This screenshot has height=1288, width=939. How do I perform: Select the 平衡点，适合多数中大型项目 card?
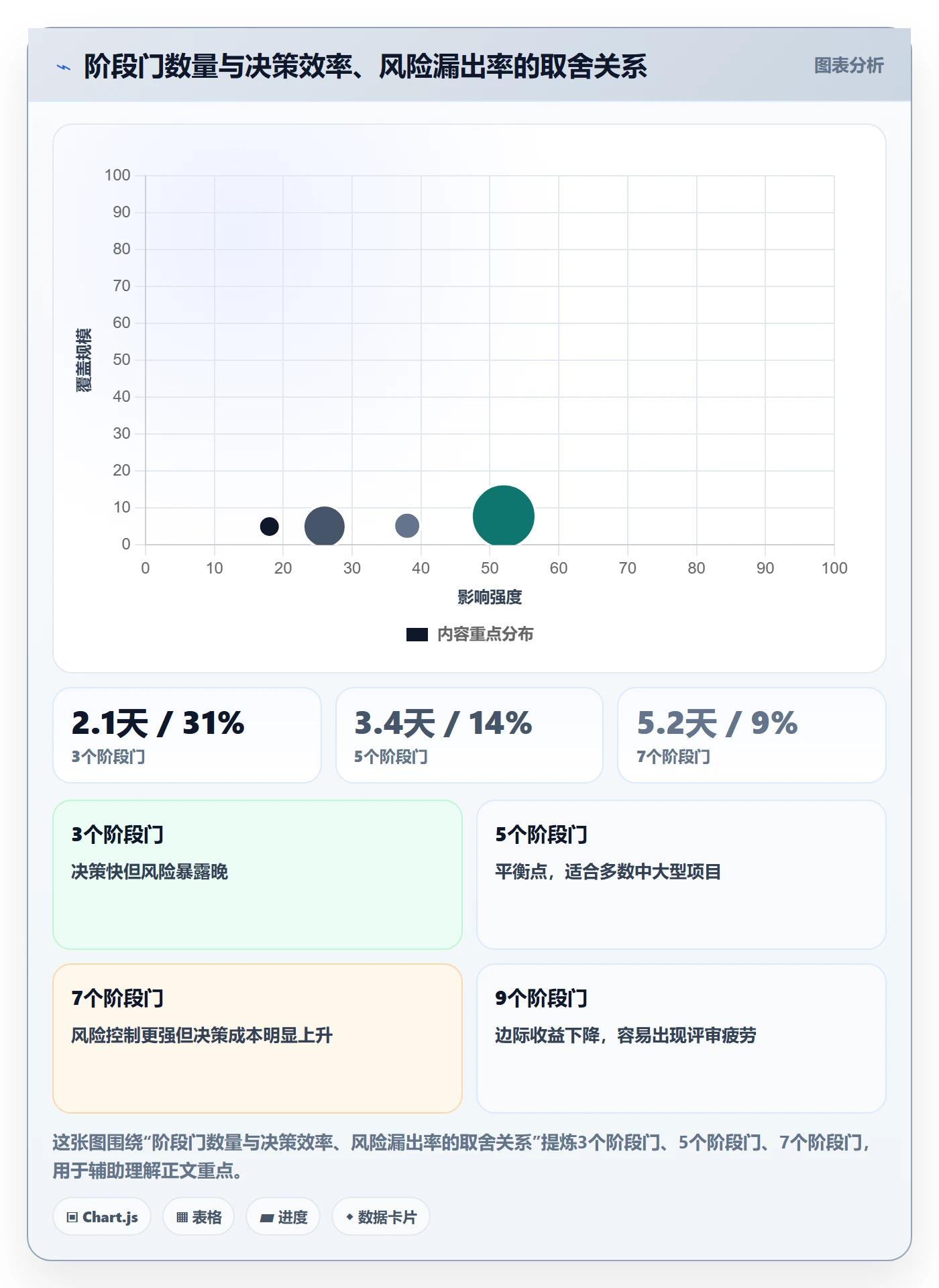681,875
